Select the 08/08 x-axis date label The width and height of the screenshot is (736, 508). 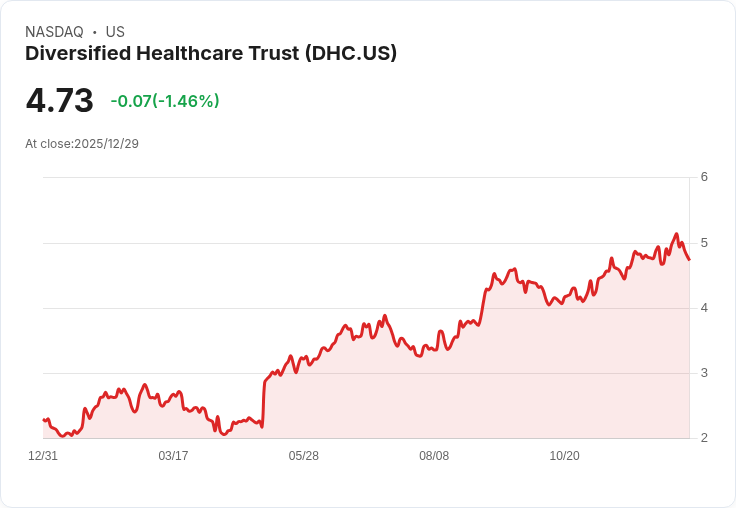[434, 456]
